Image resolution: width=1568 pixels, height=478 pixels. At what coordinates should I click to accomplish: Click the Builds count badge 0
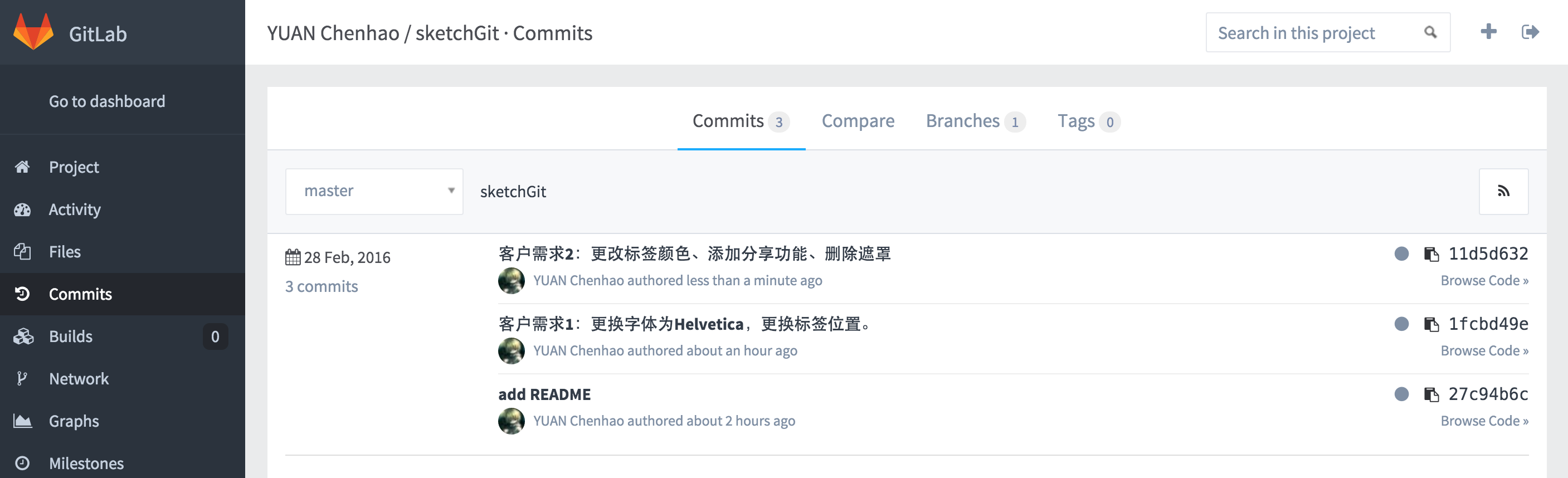tap(215, 336)
